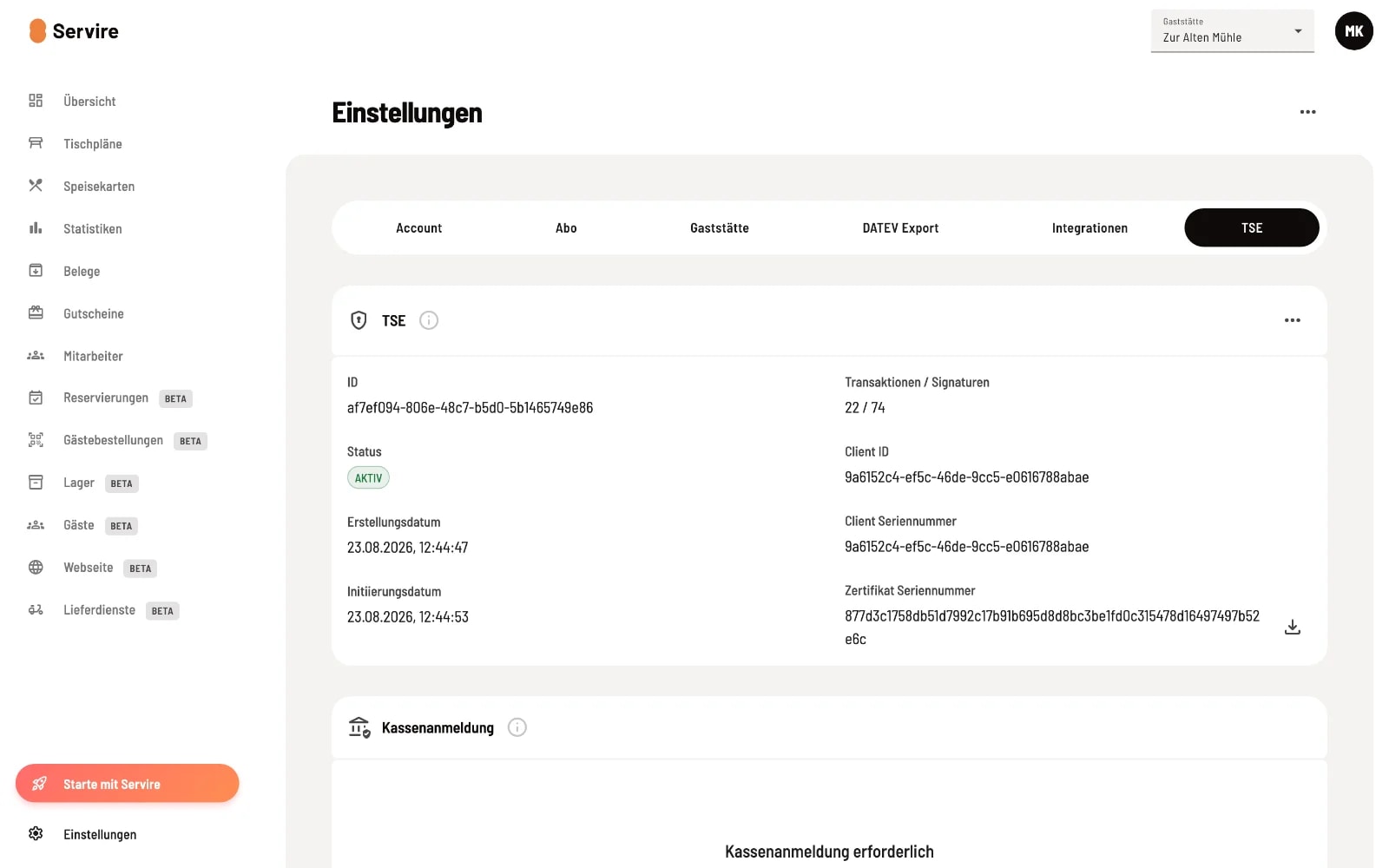Click the Speisekarten cutlery icon
Screen dimensions: 1389x868
coord(36,186)
